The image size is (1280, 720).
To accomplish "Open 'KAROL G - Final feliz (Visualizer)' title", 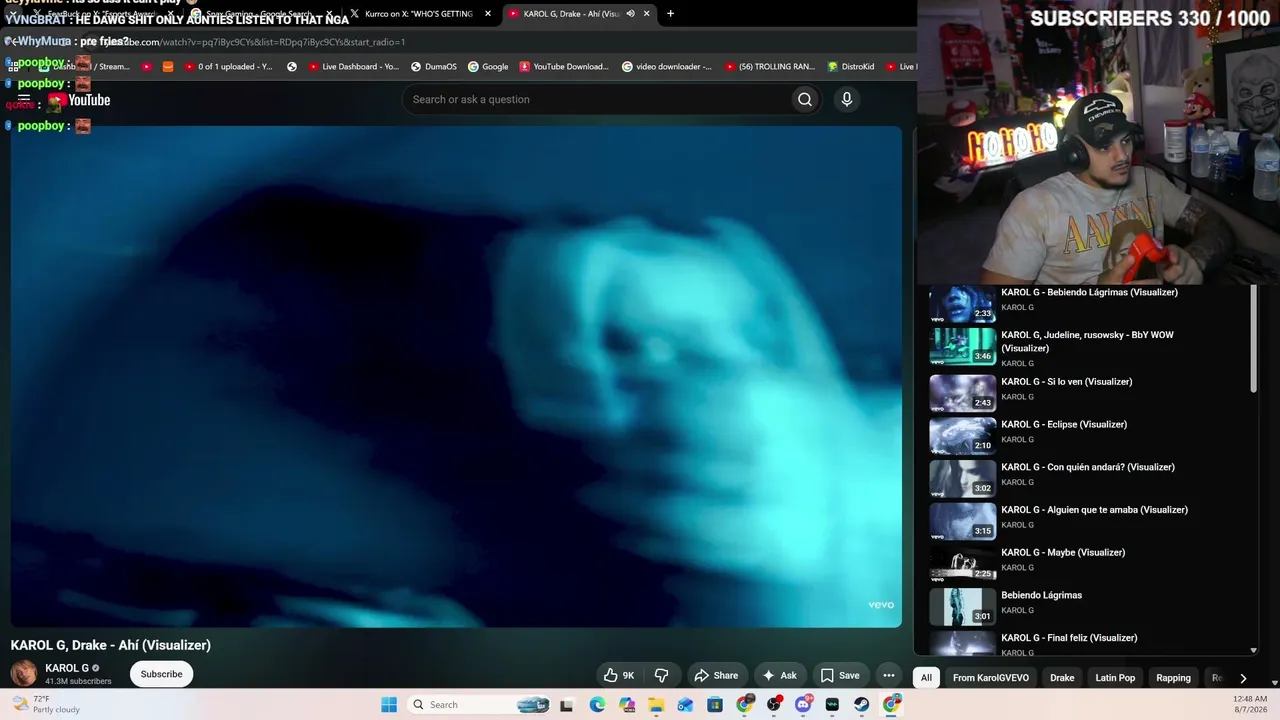I will (1069, 638).
